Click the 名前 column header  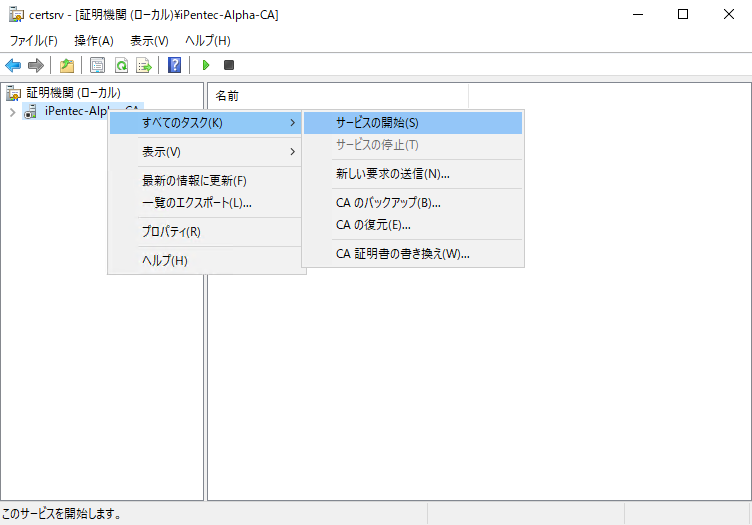pos(338,96)
